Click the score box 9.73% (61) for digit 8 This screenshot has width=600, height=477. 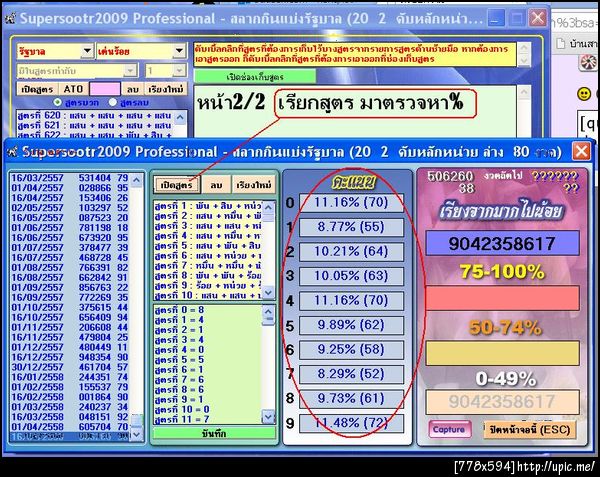[351, 399]
